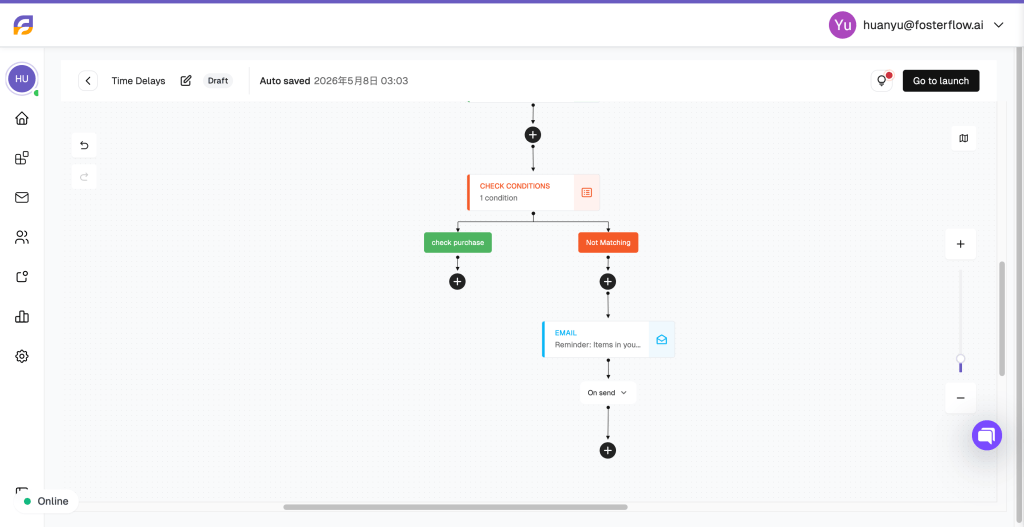Open the sidebar icon below contacts
The width and height of the screenshot is (1024, 527).
[x=22, y=277]
